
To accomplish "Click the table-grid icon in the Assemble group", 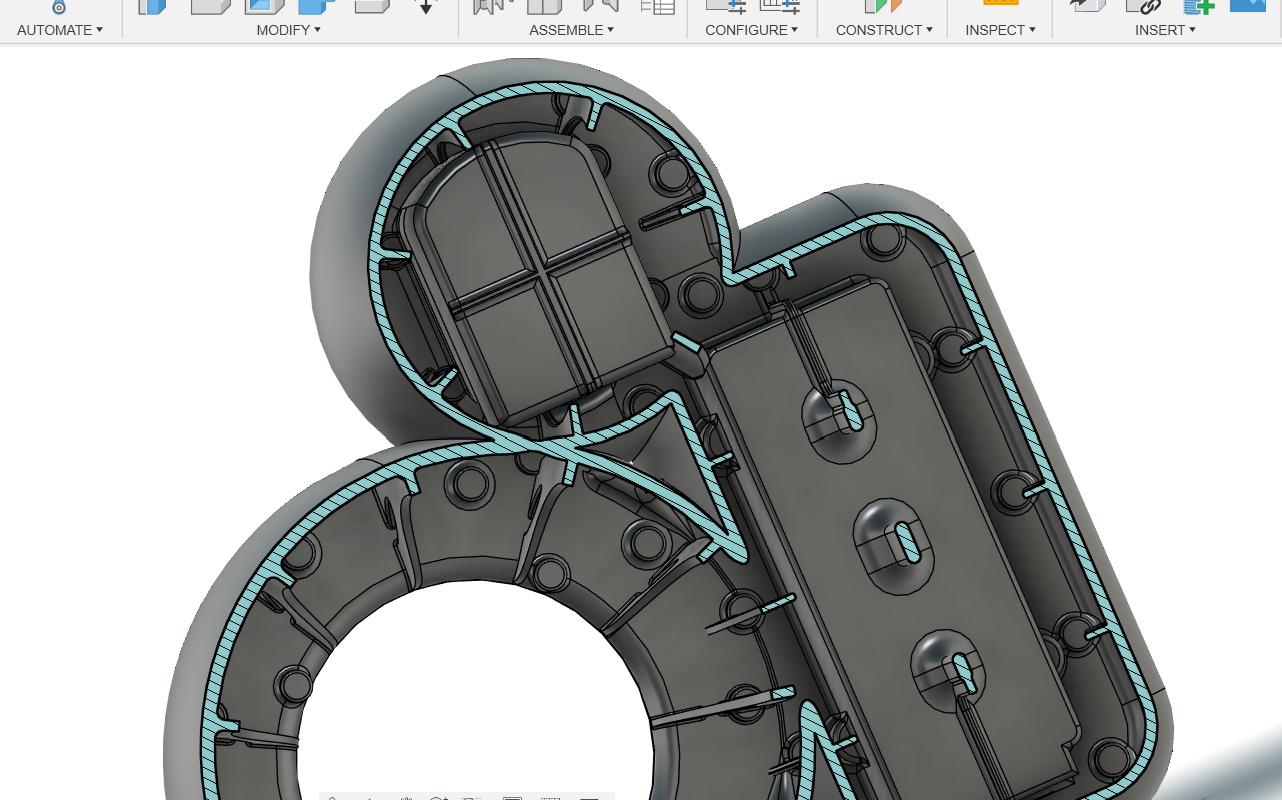I will point(657,6).
